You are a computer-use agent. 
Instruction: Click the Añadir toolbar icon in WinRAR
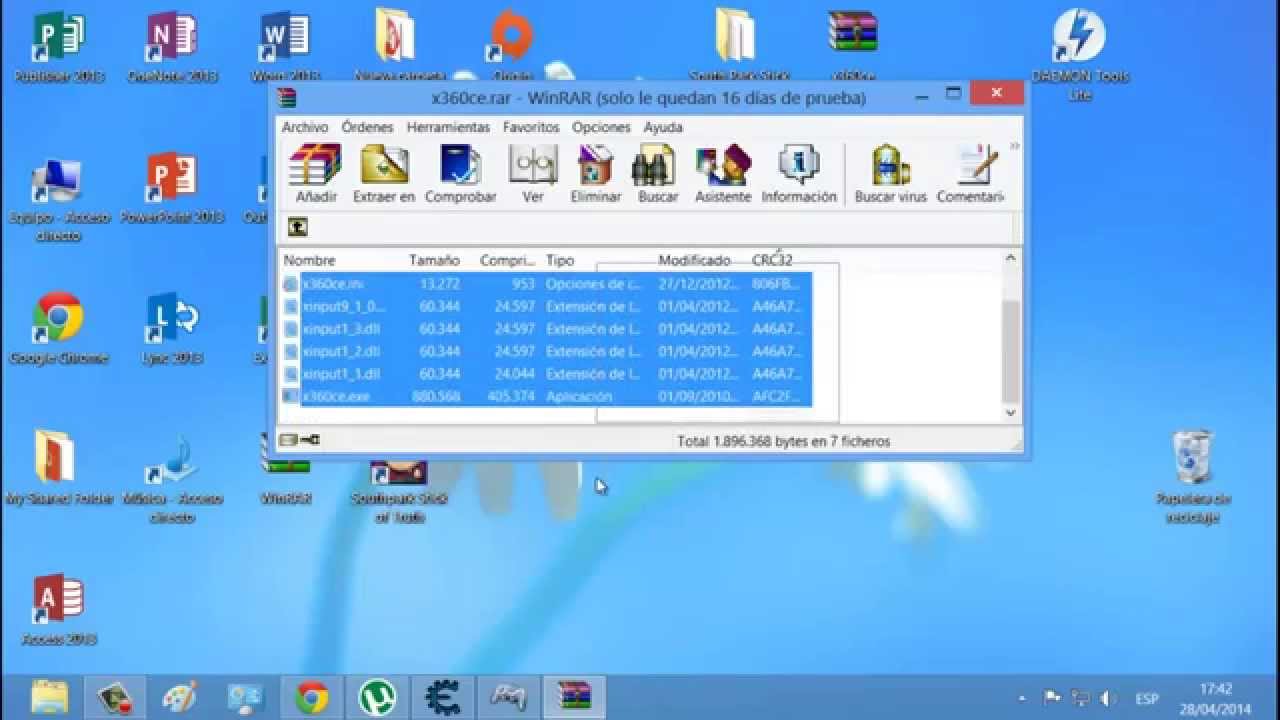click(x=316, y=174)
